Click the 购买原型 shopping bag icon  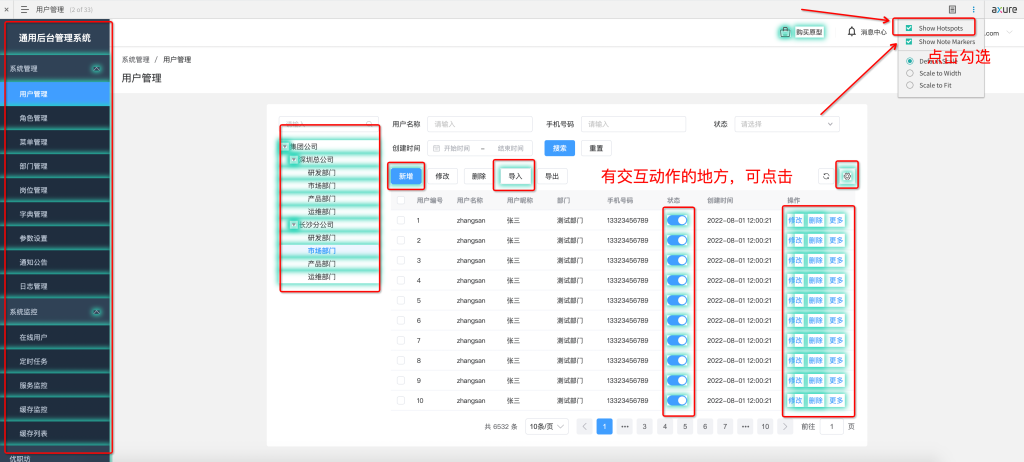786,32
